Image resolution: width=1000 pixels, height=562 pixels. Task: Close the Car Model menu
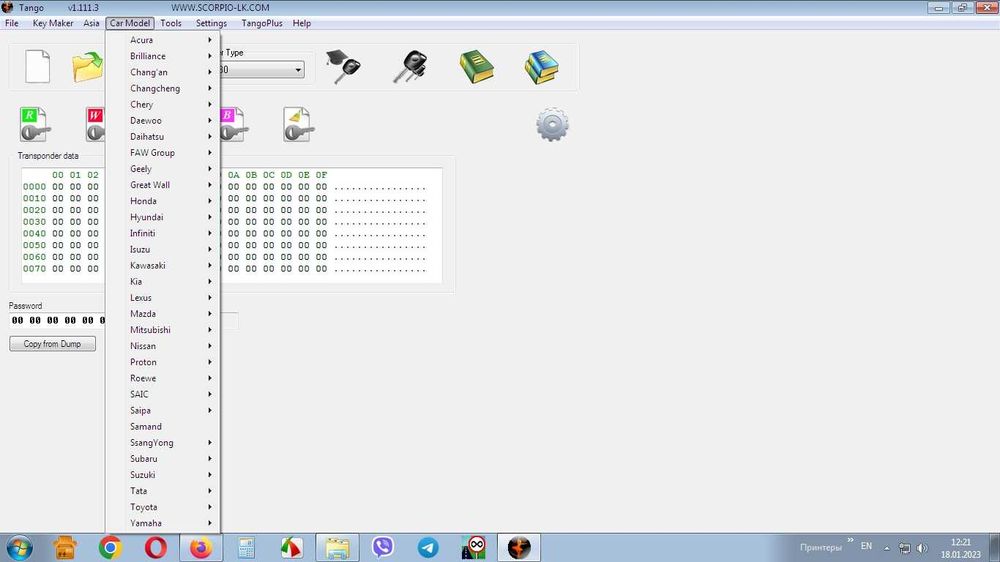point(130,23)
